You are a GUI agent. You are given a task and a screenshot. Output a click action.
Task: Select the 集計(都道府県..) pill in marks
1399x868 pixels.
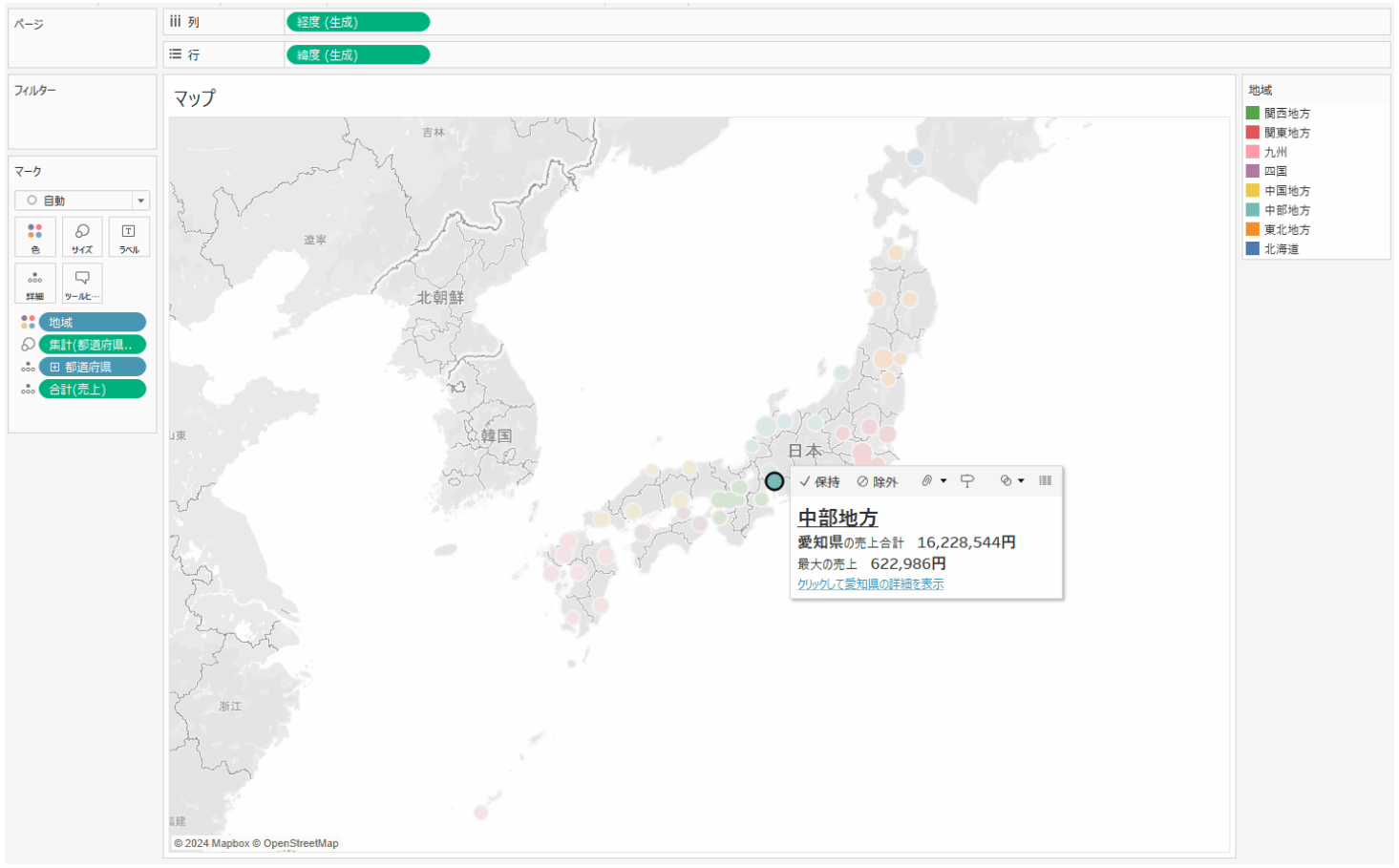(x=93, y=345)
